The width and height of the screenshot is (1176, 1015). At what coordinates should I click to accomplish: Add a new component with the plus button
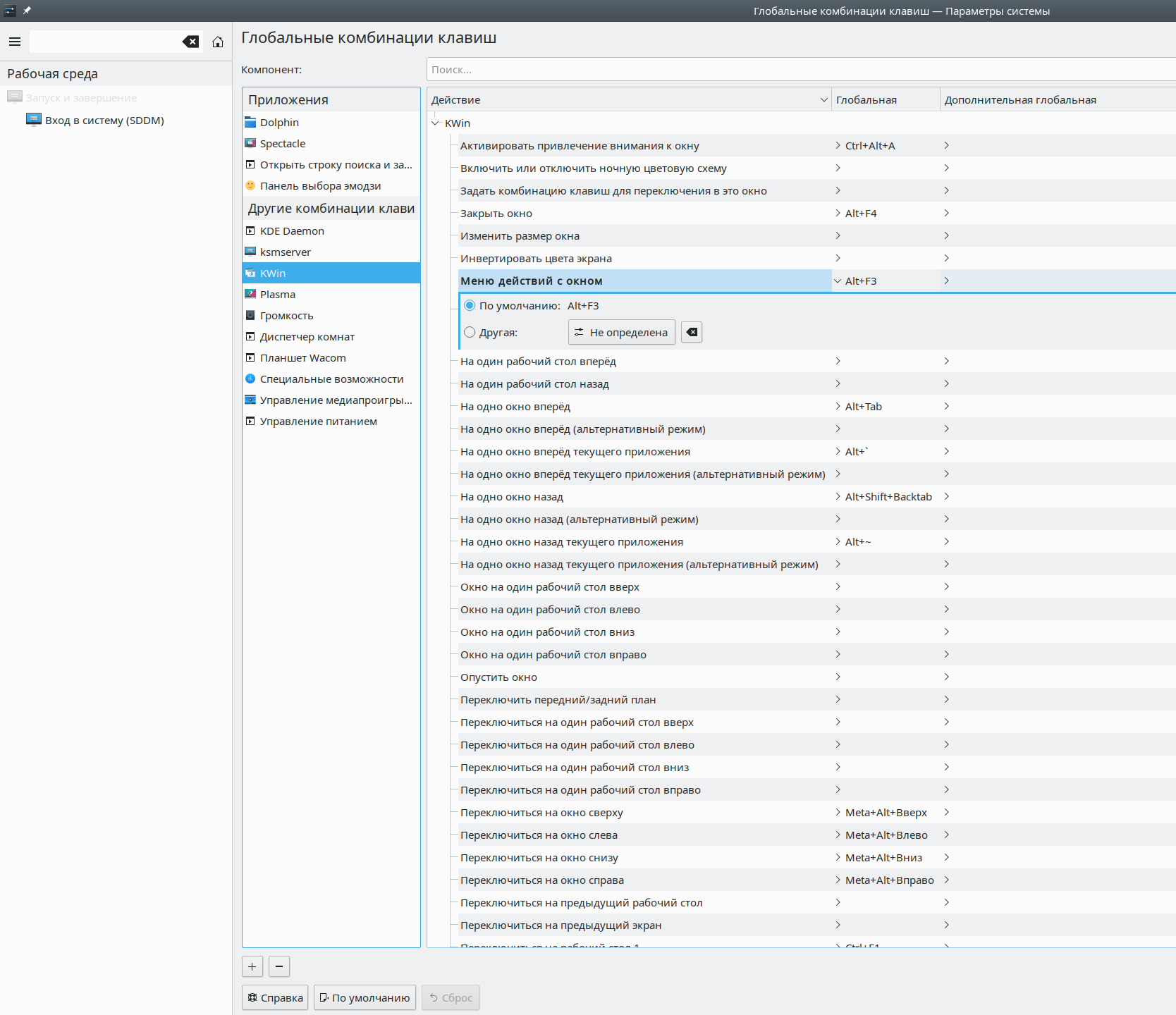252,966
